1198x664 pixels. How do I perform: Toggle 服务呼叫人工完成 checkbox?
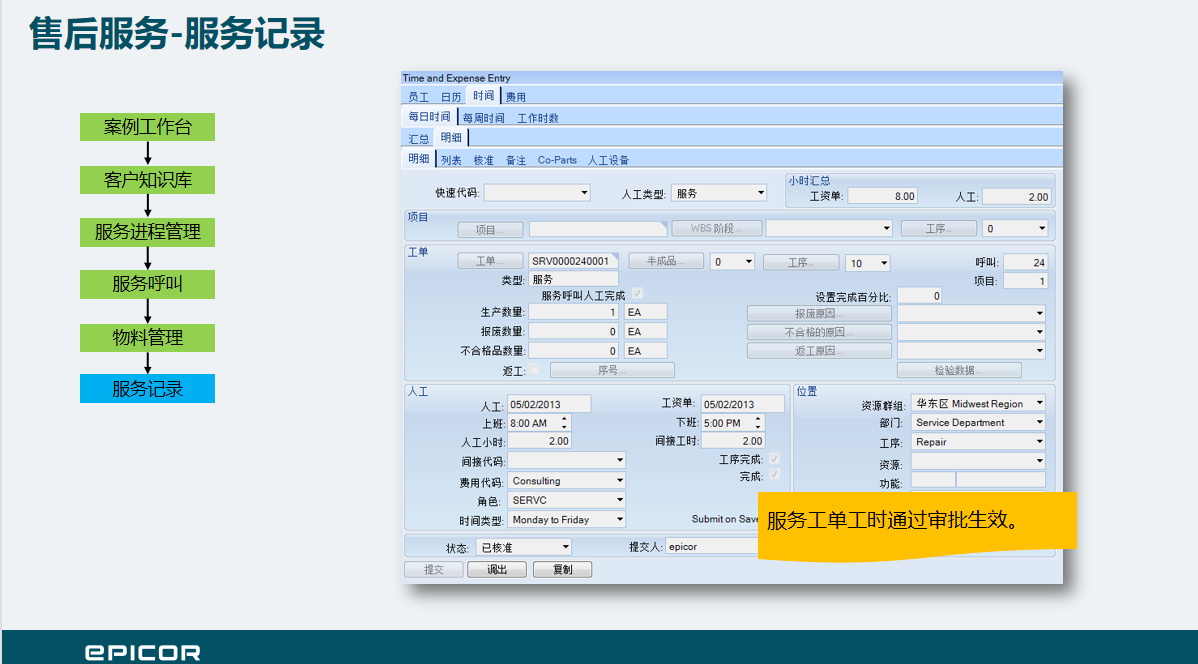[638, 294]
